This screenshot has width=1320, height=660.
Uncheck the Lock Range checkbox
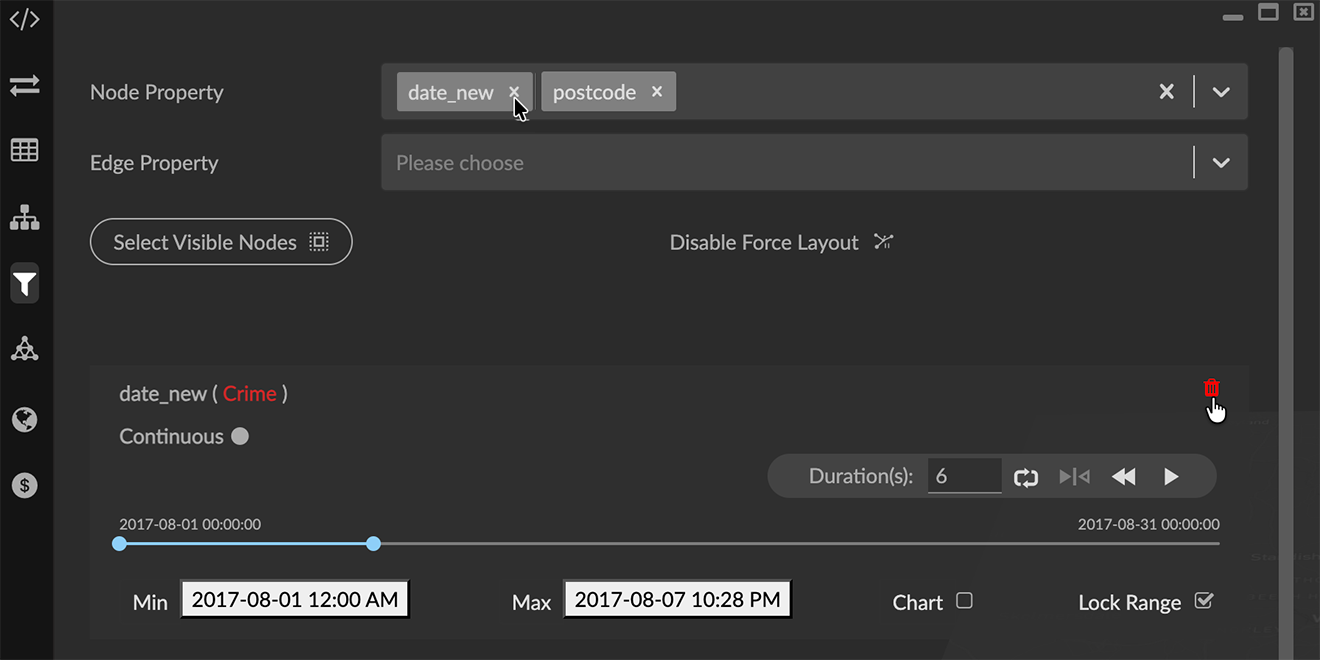1204,601
